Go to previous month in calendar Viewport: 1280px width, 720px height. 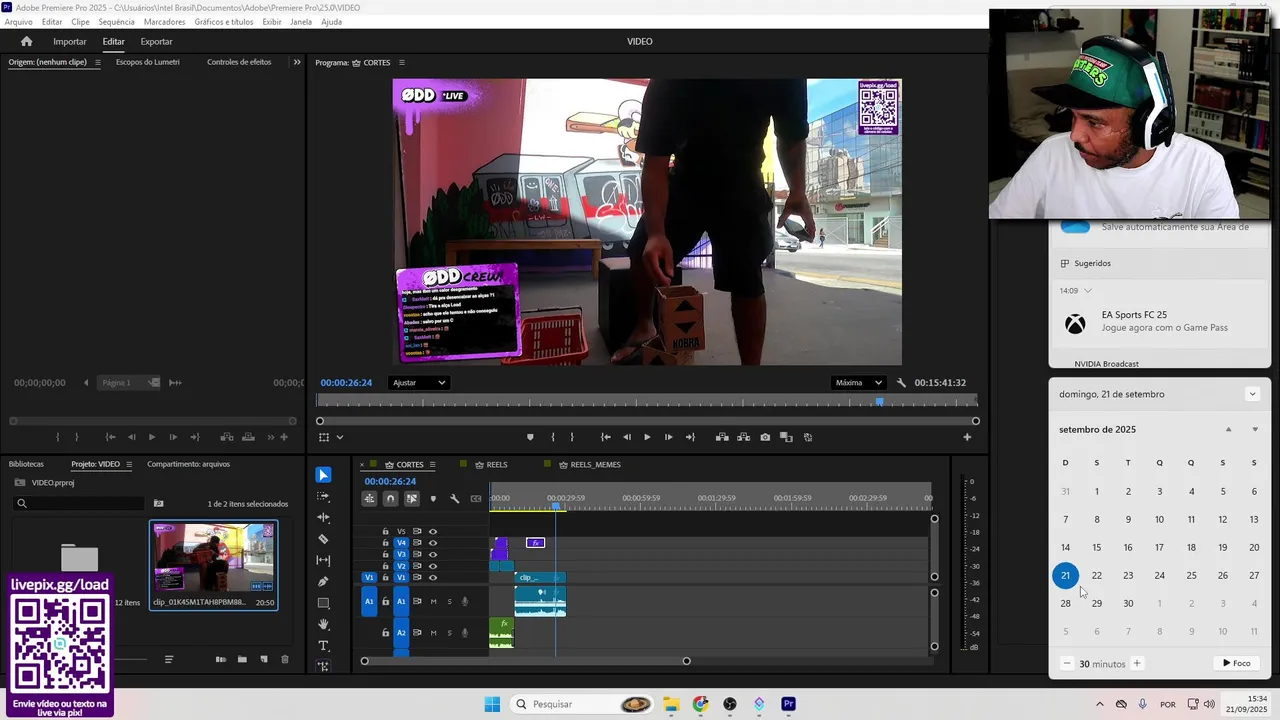[x=1229, y=430]
